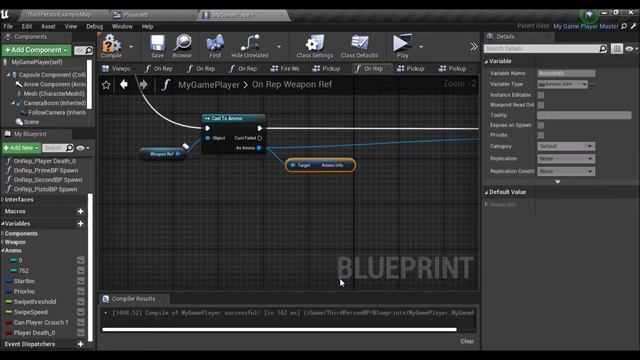Open Variable Type dropdown
The image size is (640, 360).
click(562, 84)
